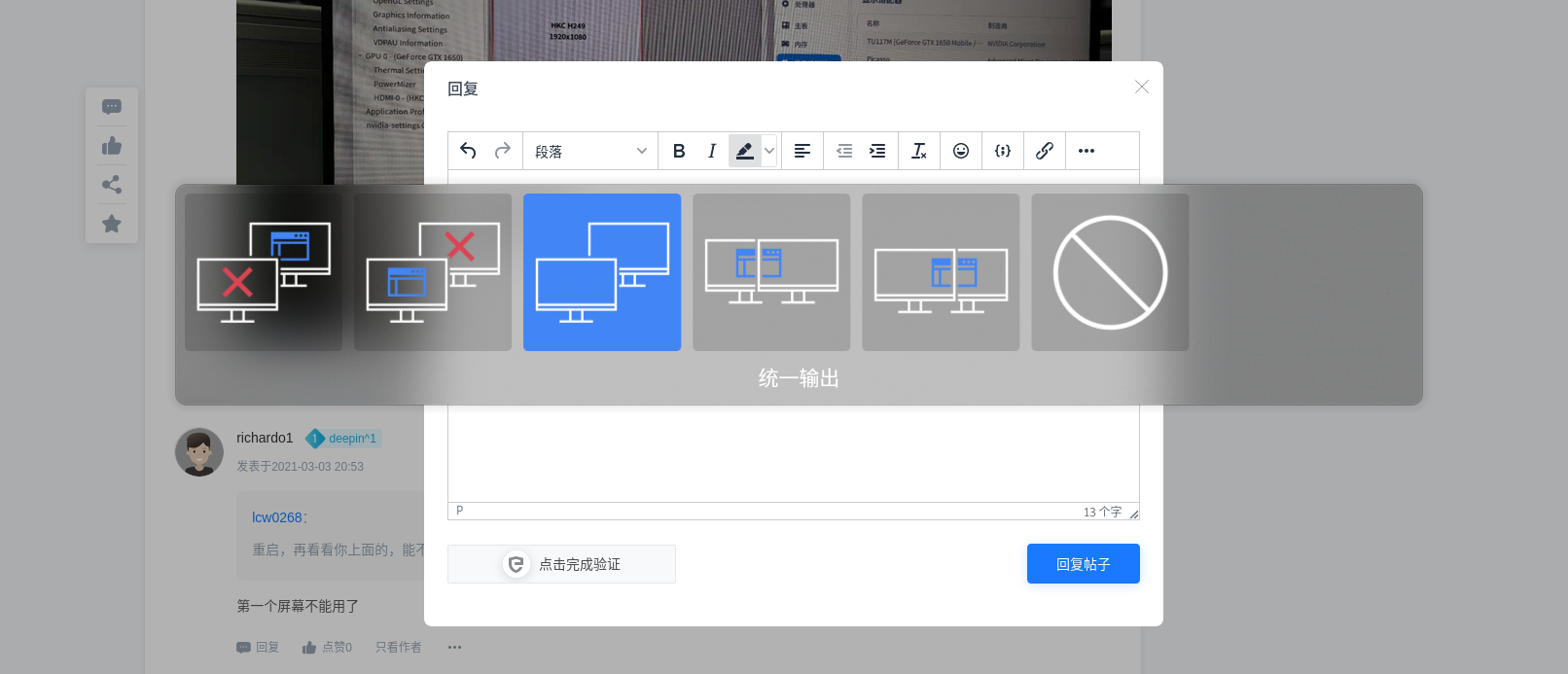Select the crossed-circle disable option
The height and width of the screenshot is (674, 1568).
pyautogui.click(x=1110, y=272)
